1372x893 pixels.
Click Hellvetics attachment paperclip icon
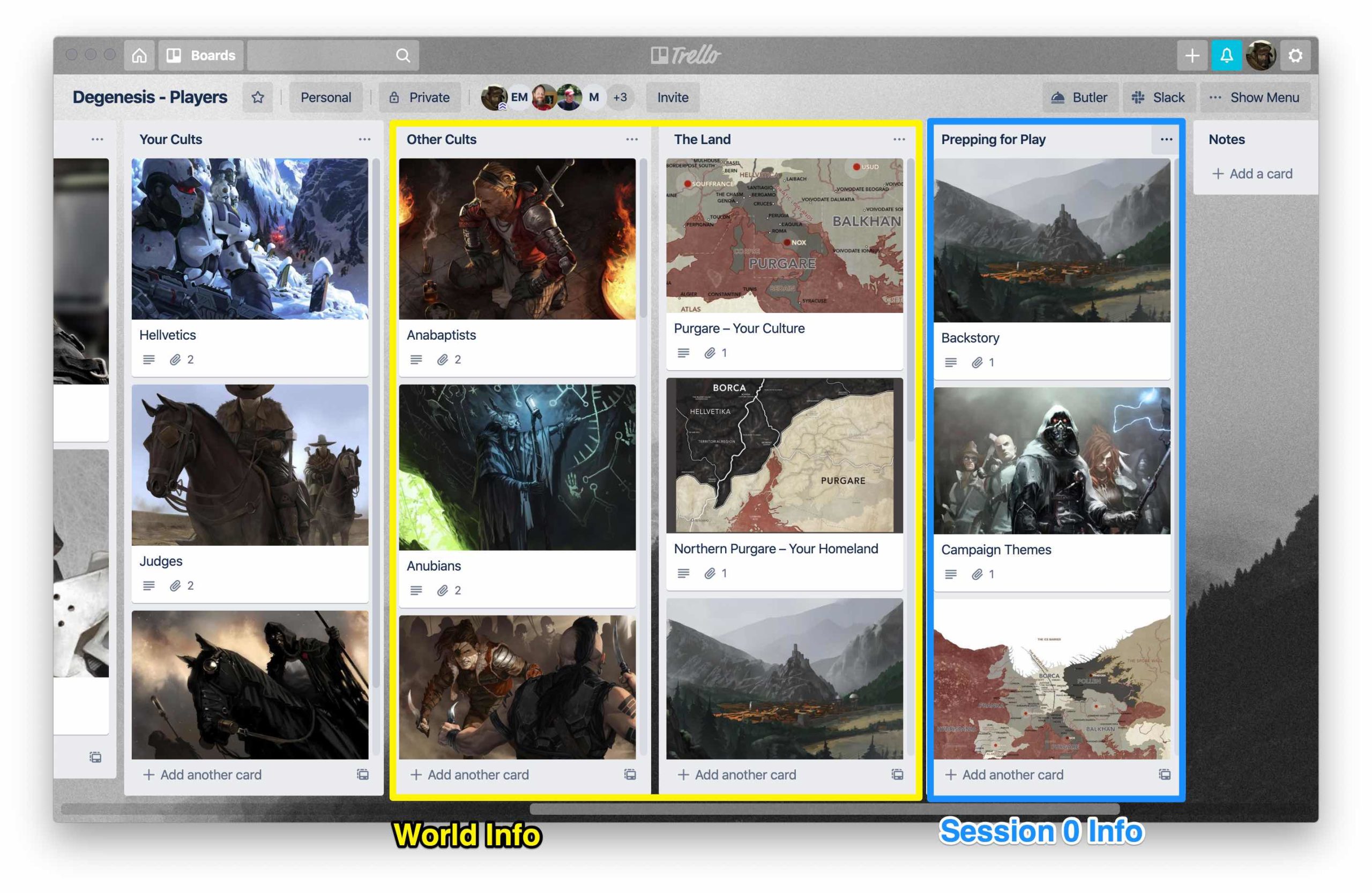click(175, 360)
